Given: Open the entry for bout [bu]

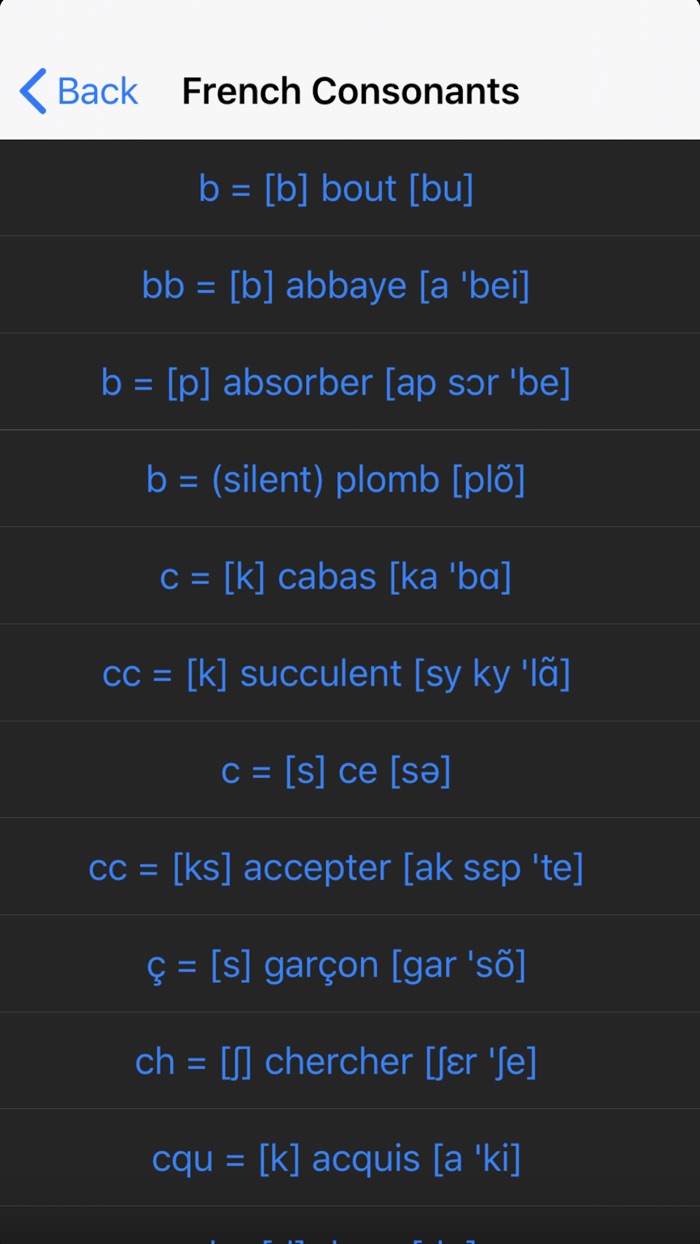Looking at the screenshot, I should click(x=350, y=188).
